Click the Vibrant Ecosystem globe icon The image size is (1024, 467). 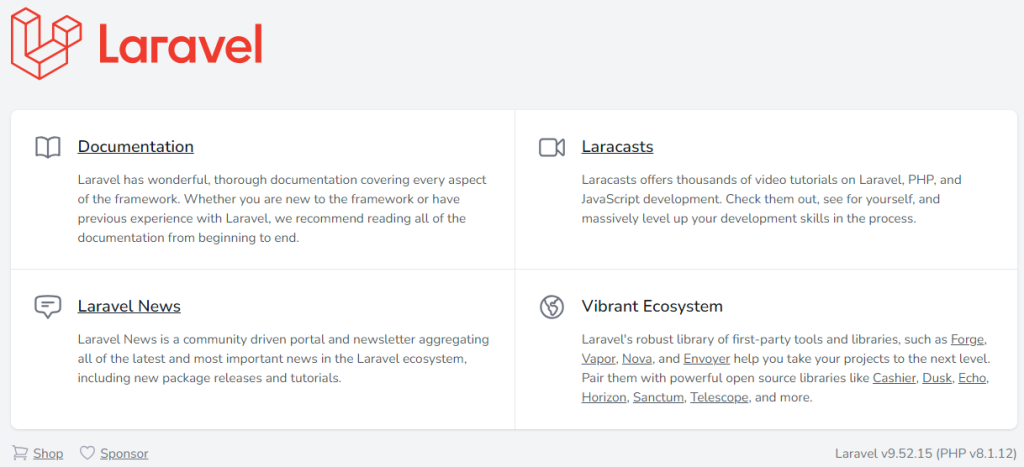(x=552, y=306)
